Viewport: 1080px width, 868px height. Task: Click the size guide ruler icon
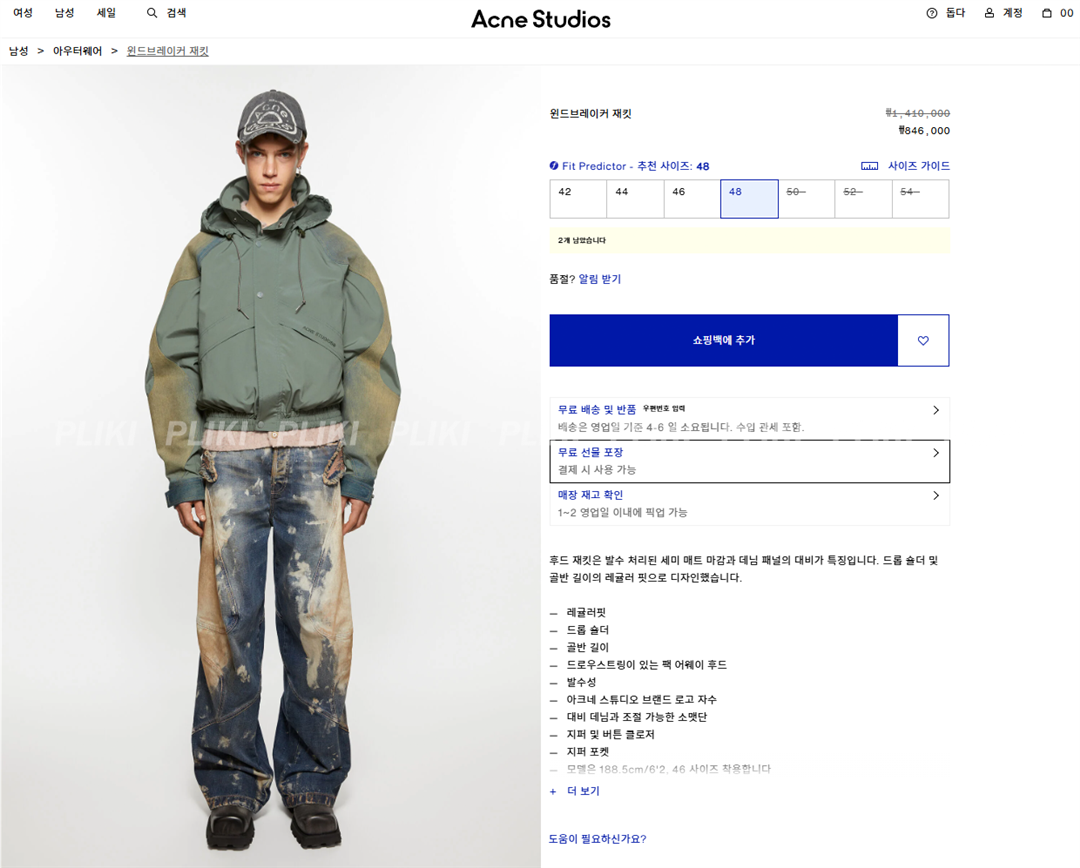tap(869, 166)
